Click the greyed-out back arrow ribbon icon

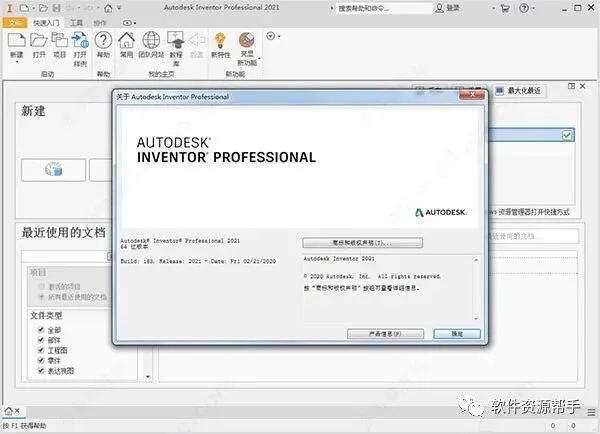pyautogui.click(x=197, y=40)
